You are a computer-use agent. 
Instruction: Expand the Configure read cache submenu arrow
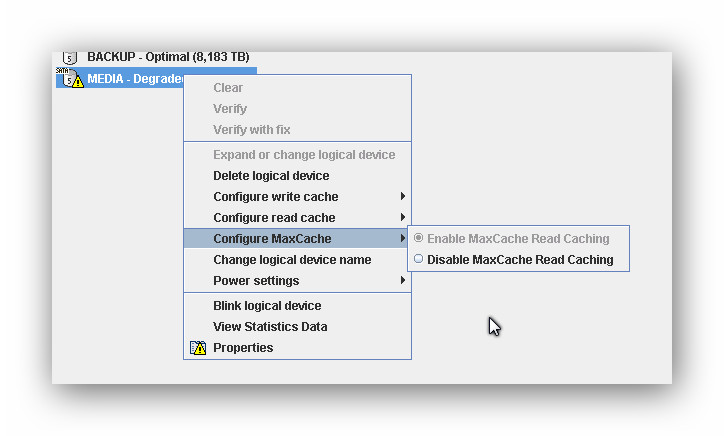[x=403, y=218]
